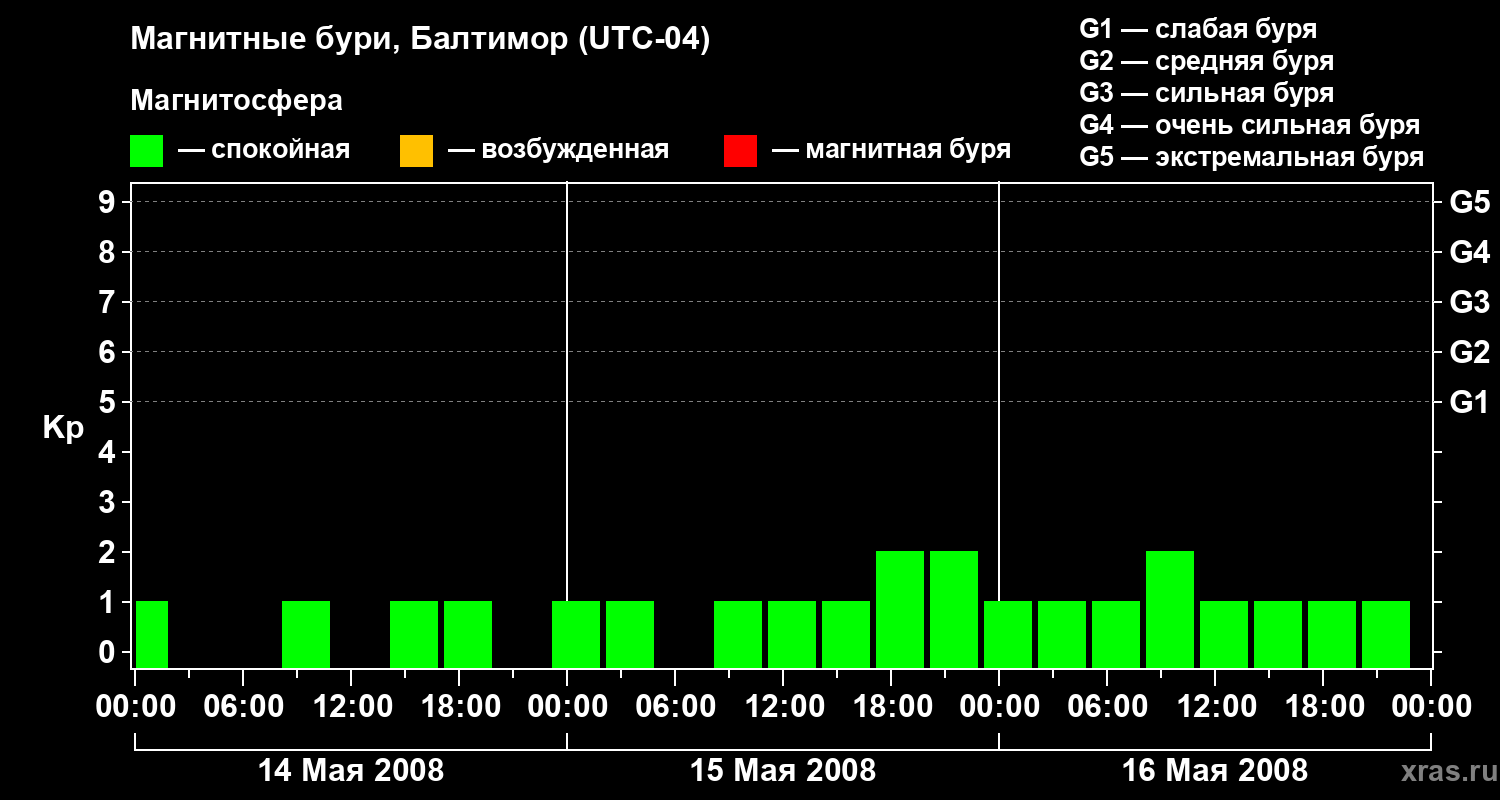Click the '— возбужденная' legend text
Screen dimensions: 1500x800
coord(558,150)
